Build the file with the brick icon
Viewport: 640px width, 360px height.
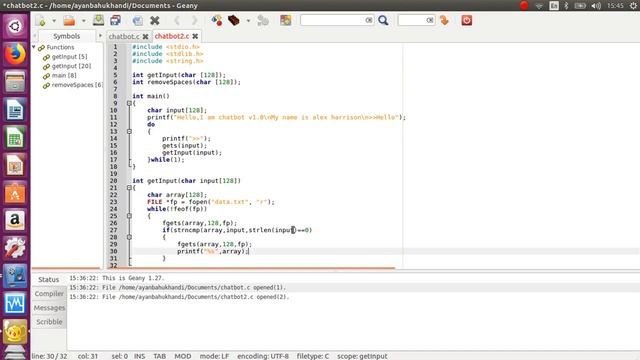pos(234,20)
